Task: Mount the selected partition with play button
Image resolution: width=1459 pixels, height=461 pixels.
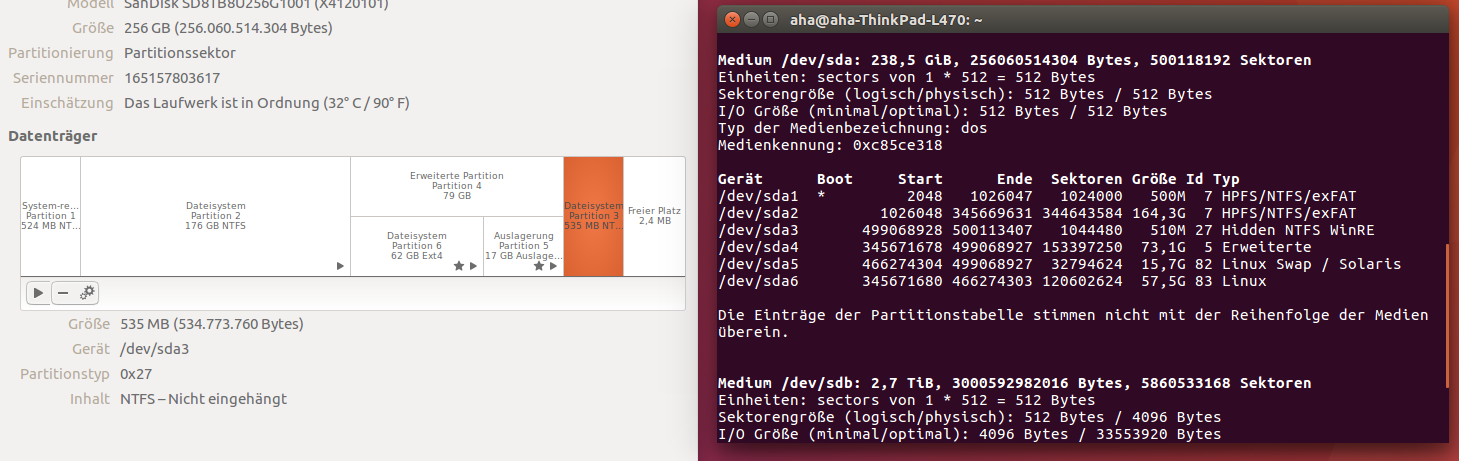Action: coord(39,293)
